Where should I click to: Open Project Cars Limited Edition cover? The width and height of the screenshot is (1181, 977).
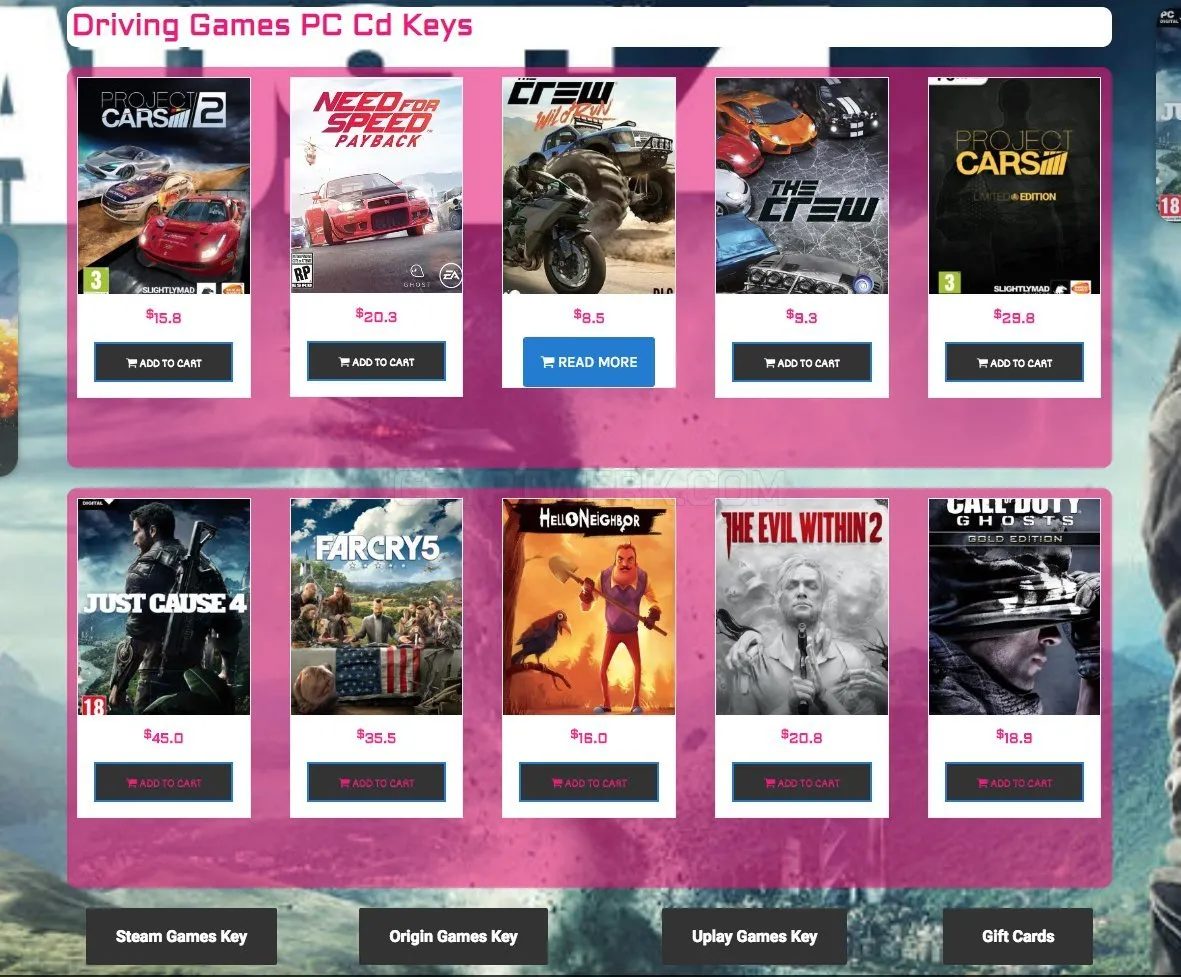pyautogui.click(x=1015, y=185)
